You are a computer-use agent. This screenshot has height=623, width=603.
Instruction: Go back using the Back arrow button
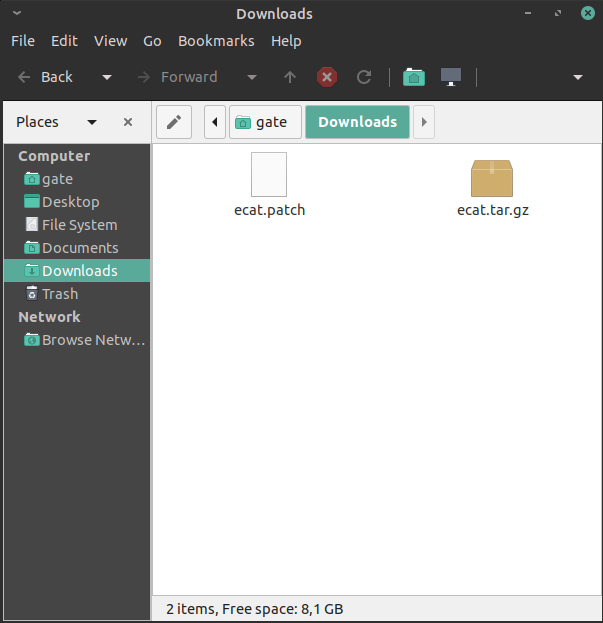(45, 77)
